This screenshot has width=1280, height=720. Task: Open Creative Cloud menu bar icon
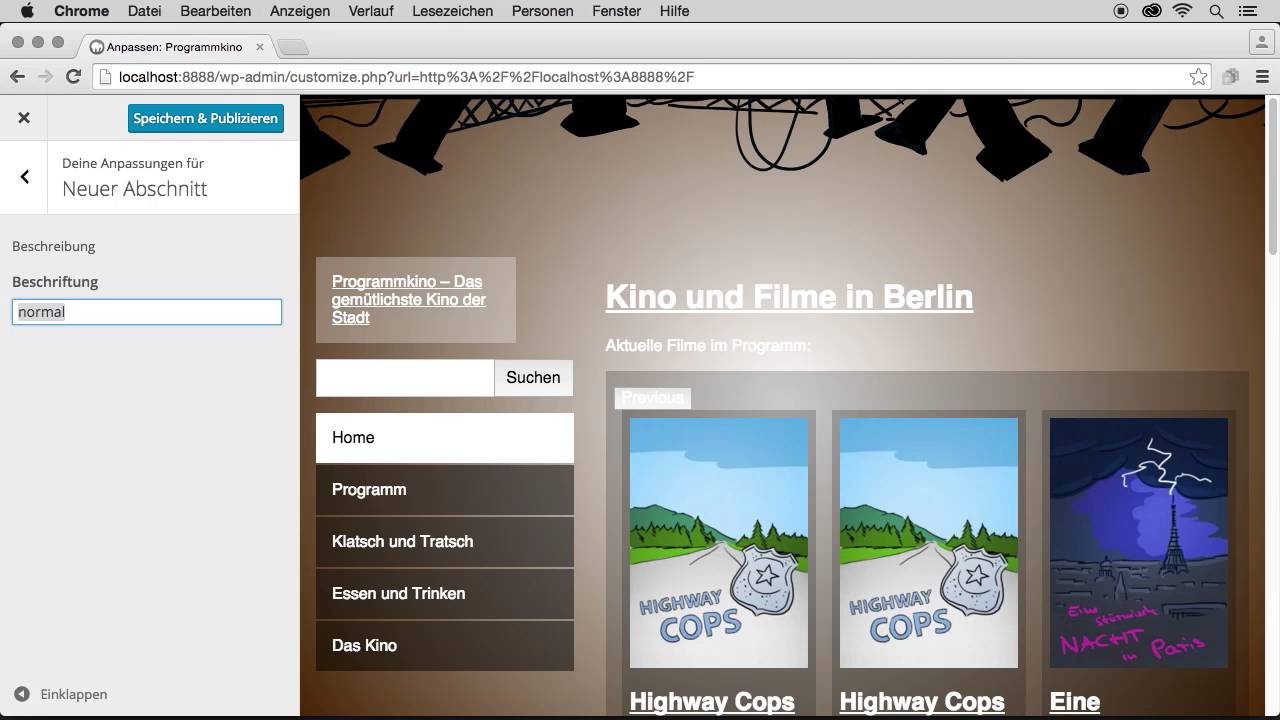pos(1151,11)
